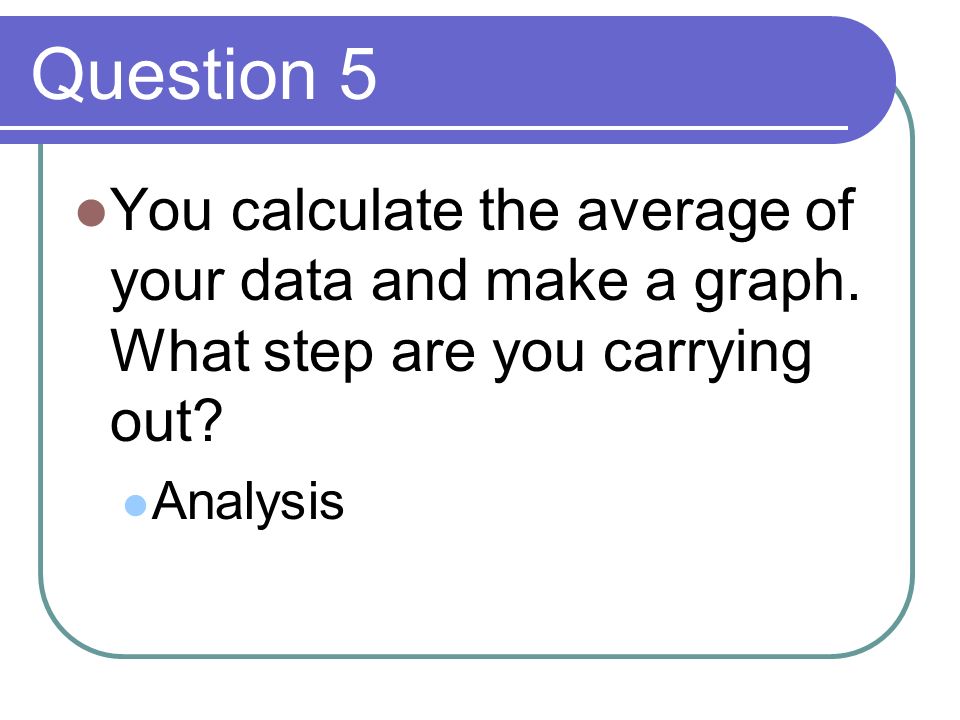Click the word "step" in the third line

pos(318,355)
